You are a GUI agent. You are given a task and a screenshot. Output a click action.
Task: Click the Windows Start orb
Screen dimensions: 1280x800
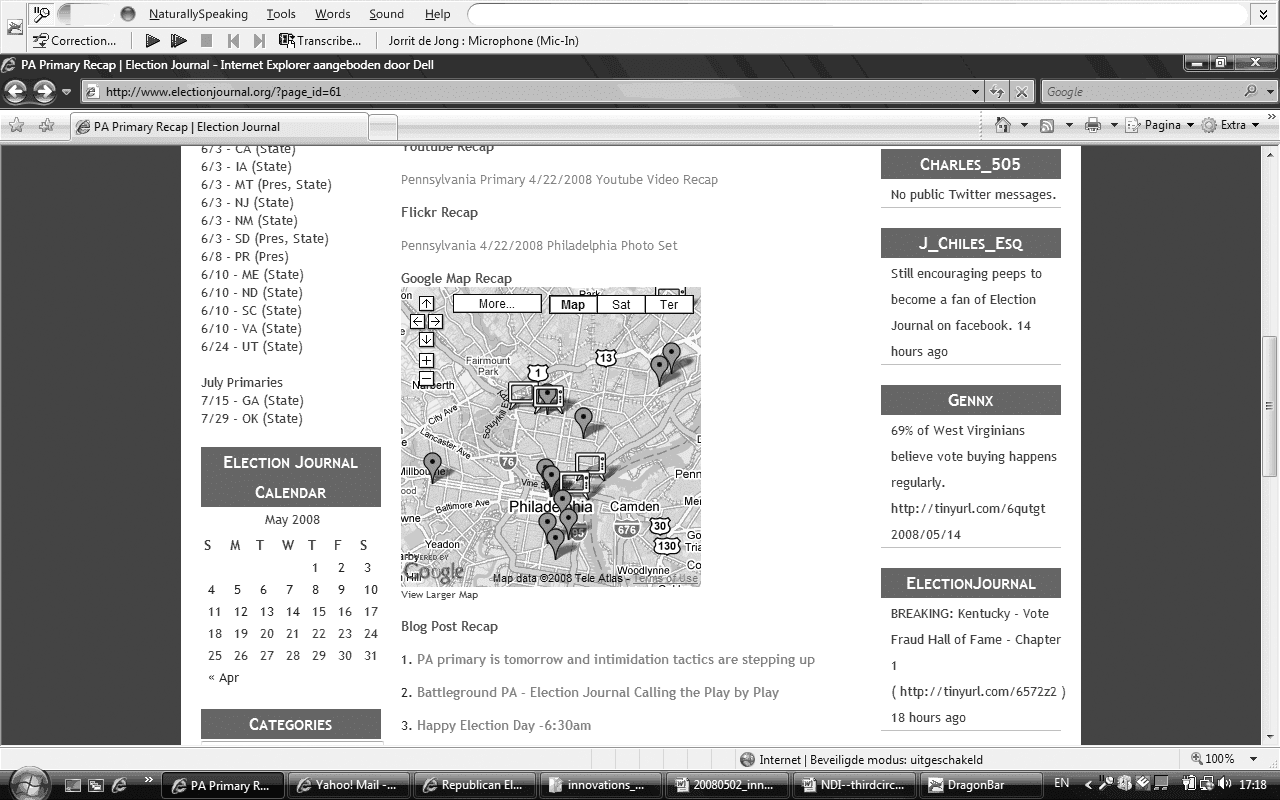[x=28, y=784]
